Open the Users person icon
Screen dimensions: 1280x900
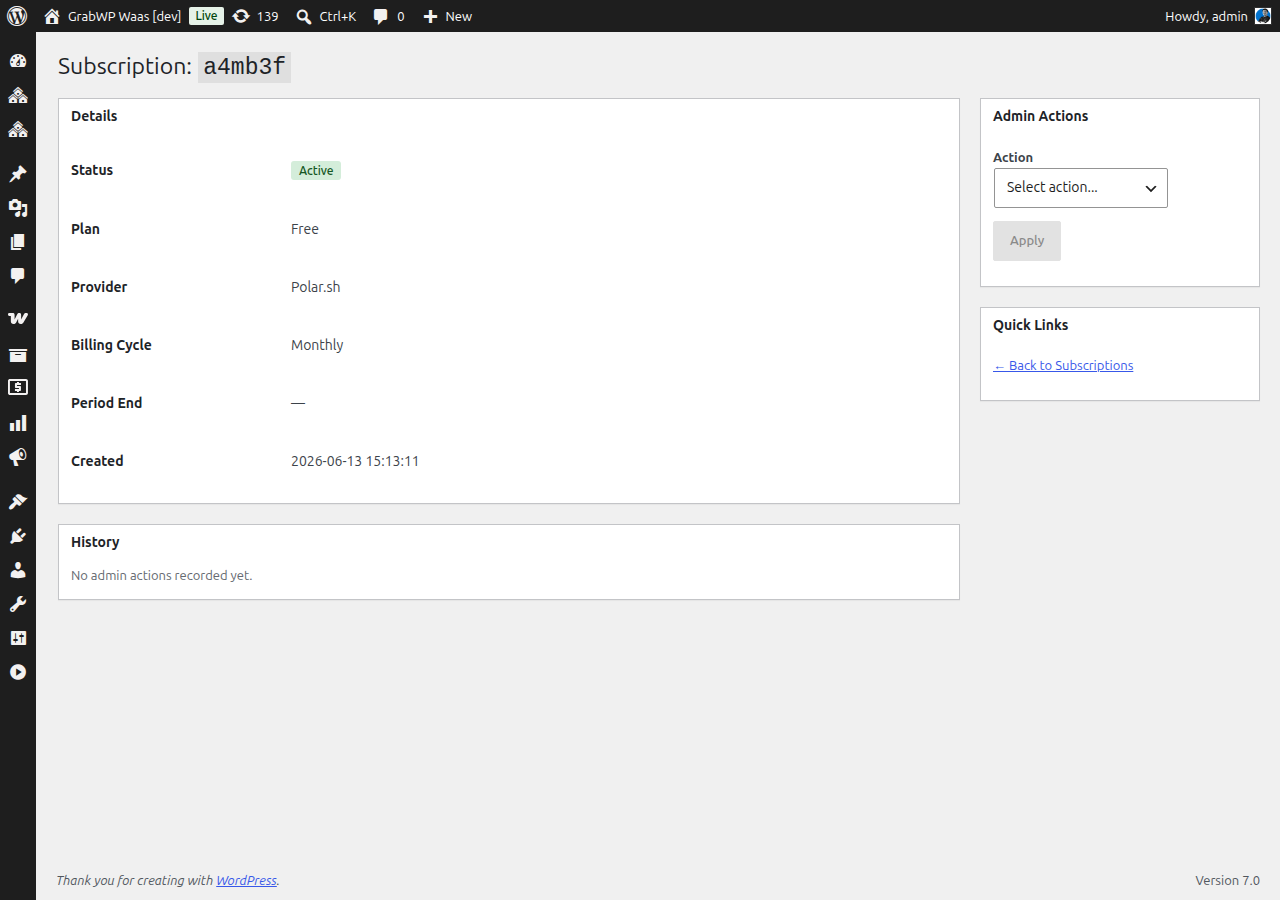click(x=18, y=570)
